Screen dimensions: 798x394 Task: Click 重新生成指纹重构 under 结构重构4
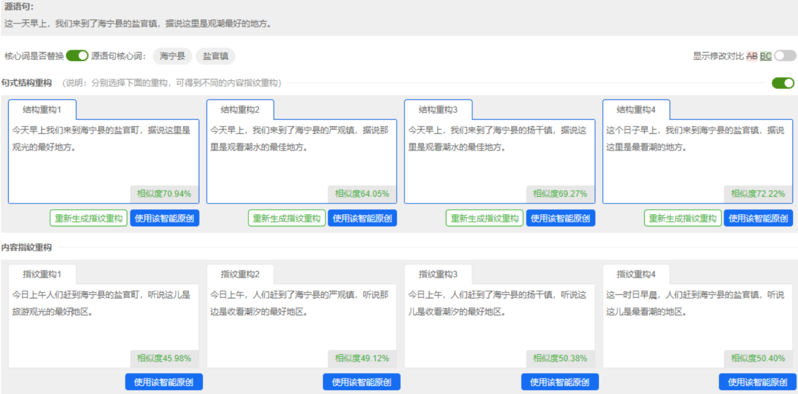(x=683, y=218)
